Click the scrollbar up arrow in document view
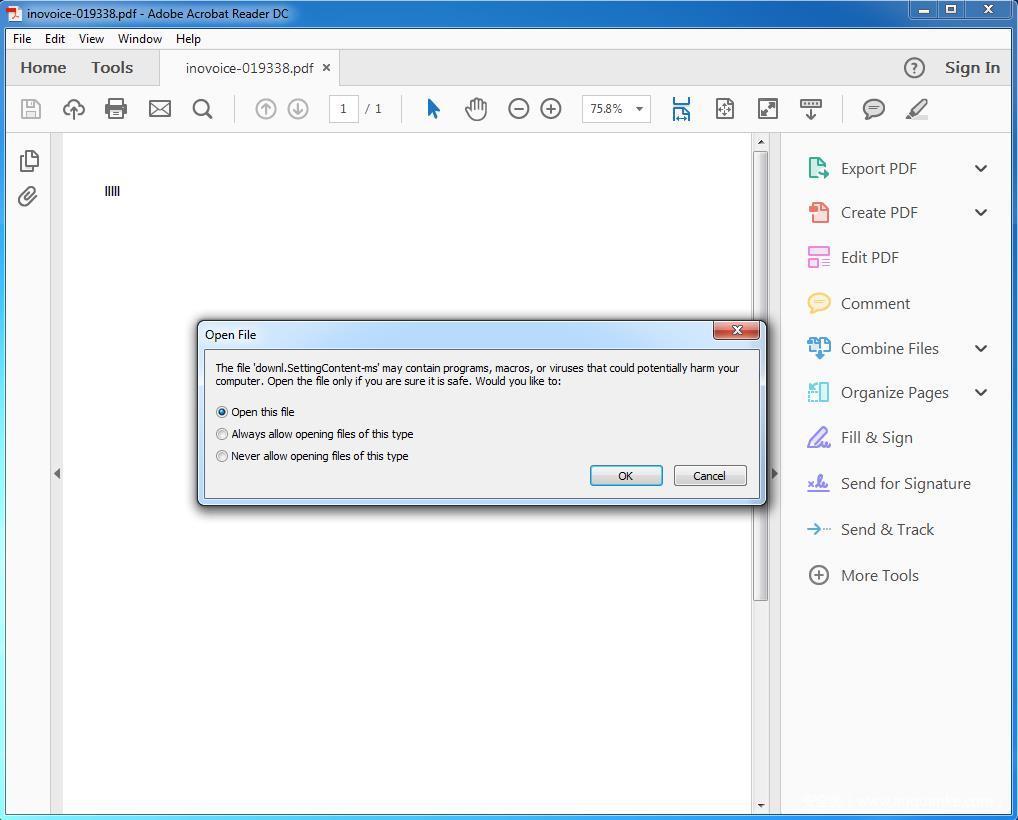The image size is (1018, 820). click(x=761, y=142)
